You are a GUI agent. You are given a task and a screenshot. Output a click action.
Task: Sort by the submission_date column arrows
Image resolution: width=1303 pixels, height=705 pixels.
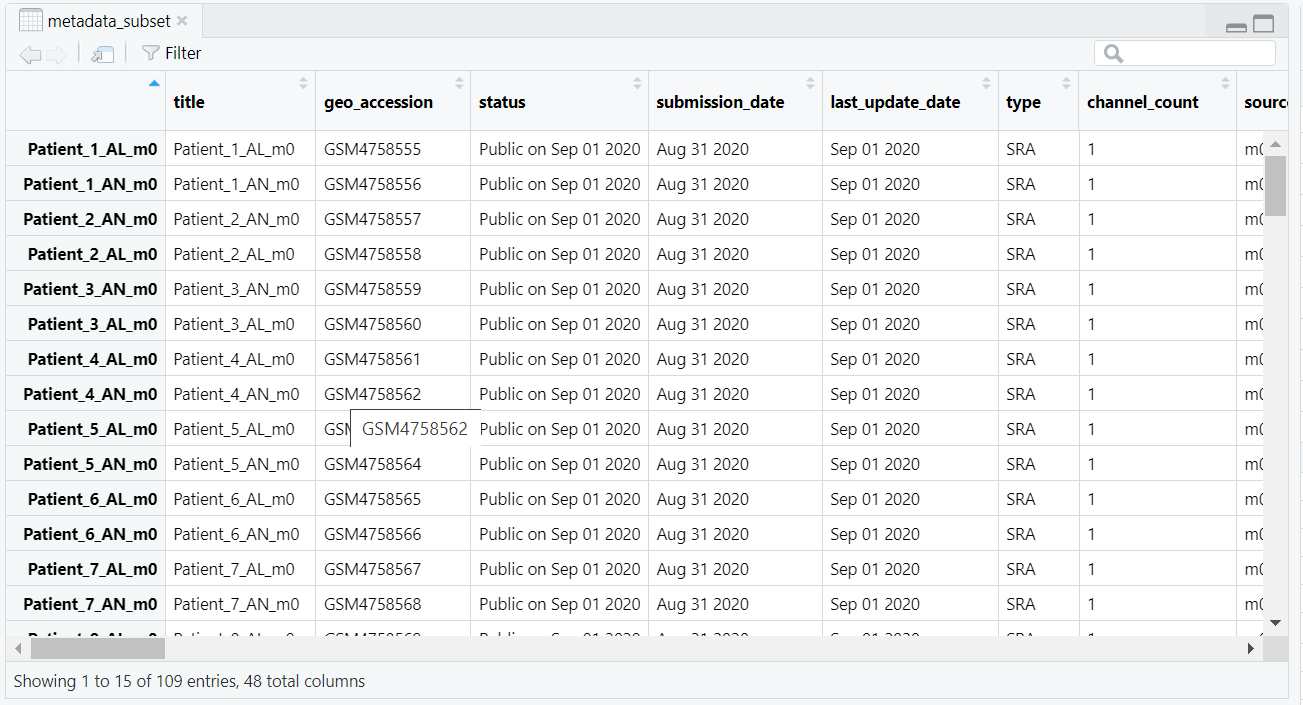pos(810,84)
